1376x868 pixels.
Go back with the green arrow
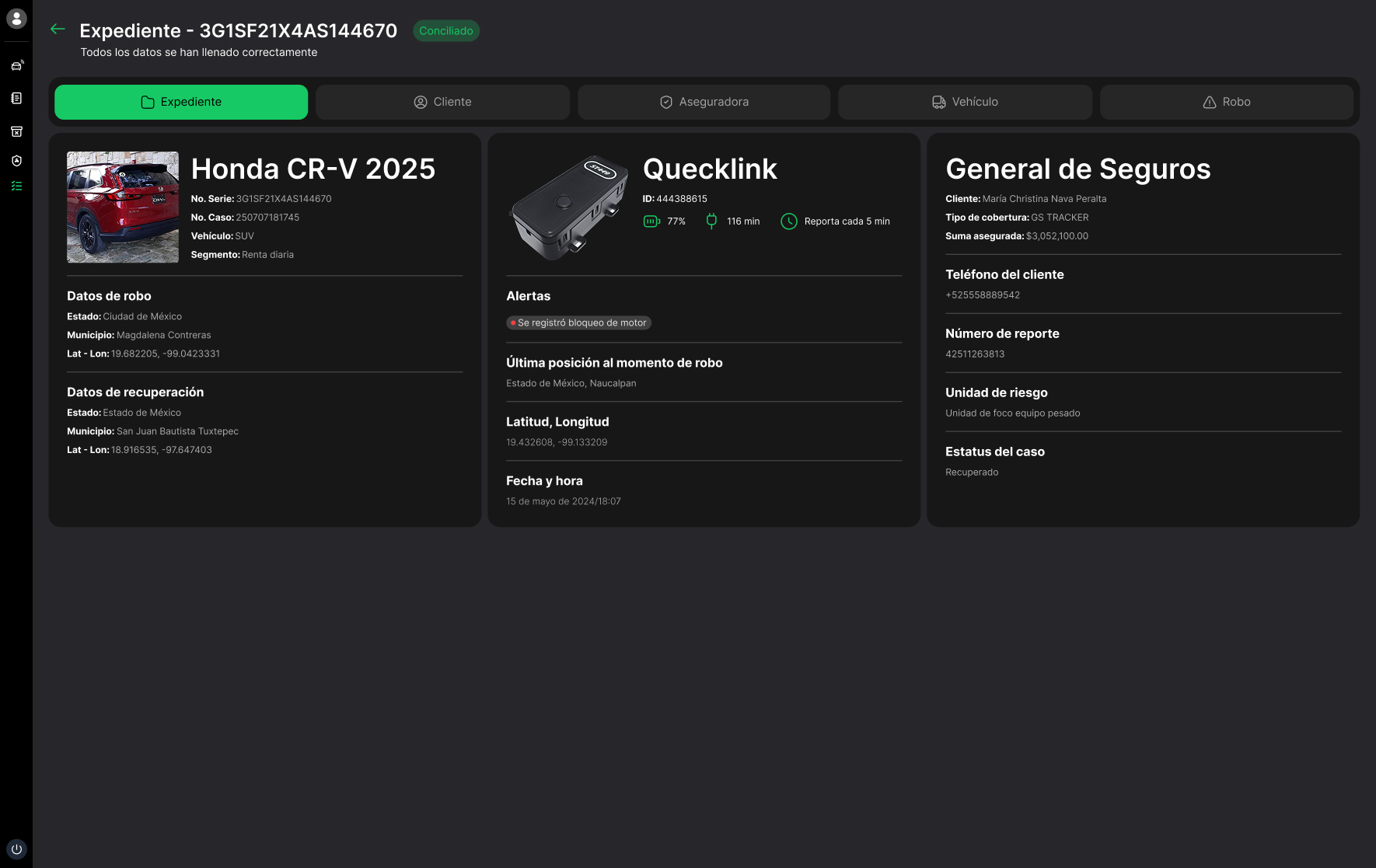tap(58, 29)
